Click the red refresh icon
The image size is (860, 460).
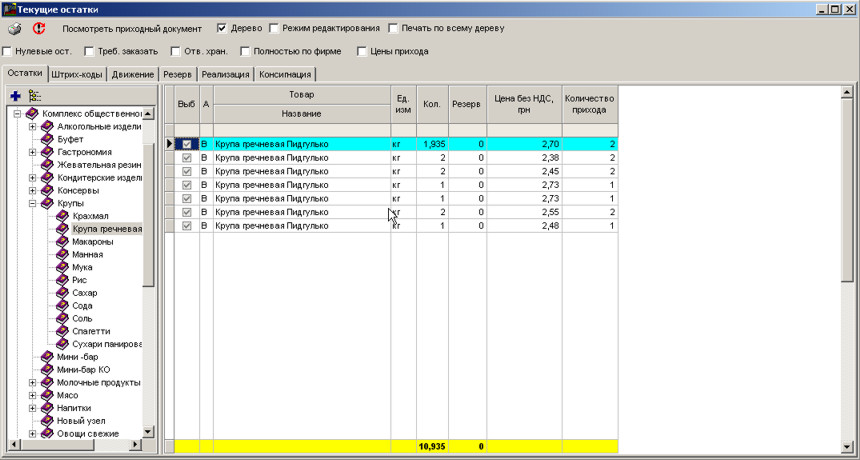pos(40,29)
